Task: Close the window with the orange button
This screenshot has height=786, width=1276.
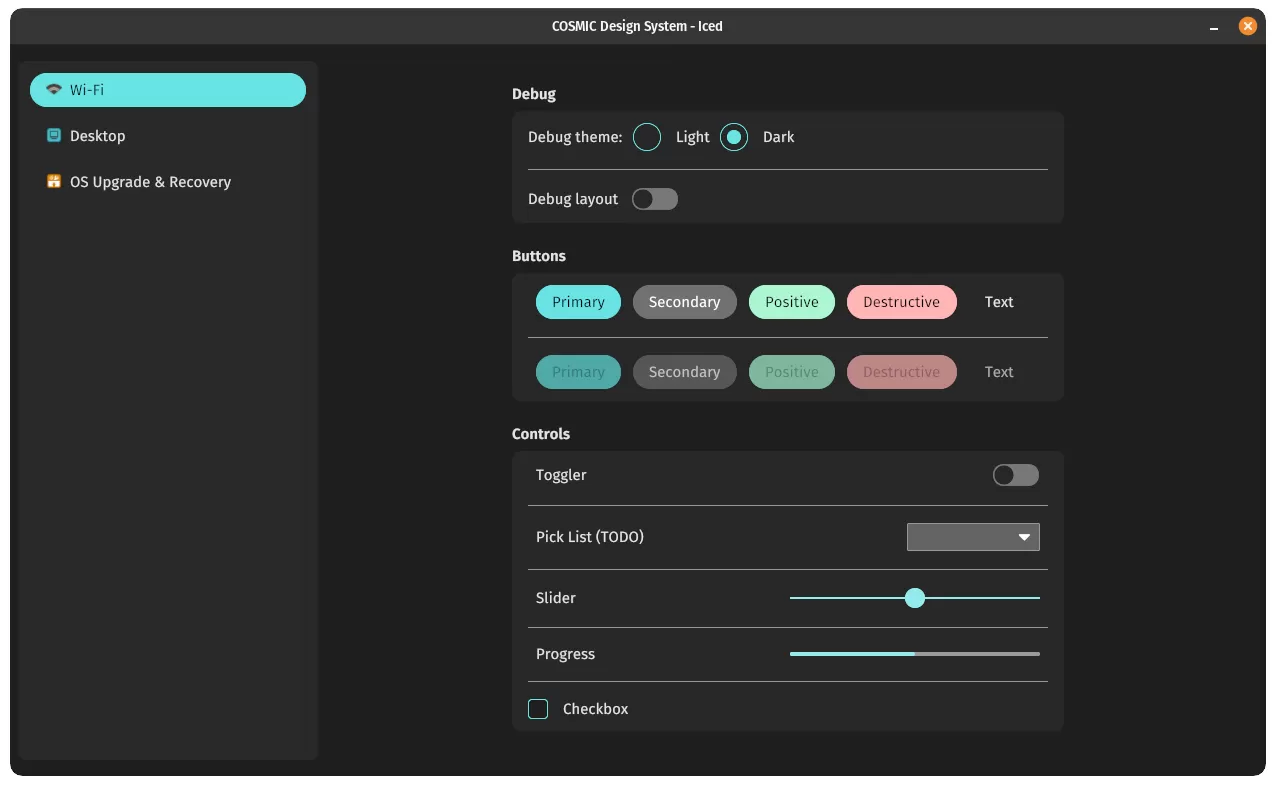Action: tap(1247, 27)
